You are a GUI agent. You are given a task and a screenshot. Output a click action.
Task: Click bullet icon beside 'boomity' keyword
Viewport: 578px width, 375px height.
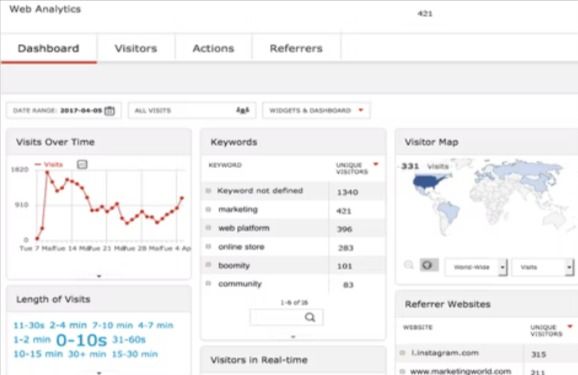(x=208, y=265)
